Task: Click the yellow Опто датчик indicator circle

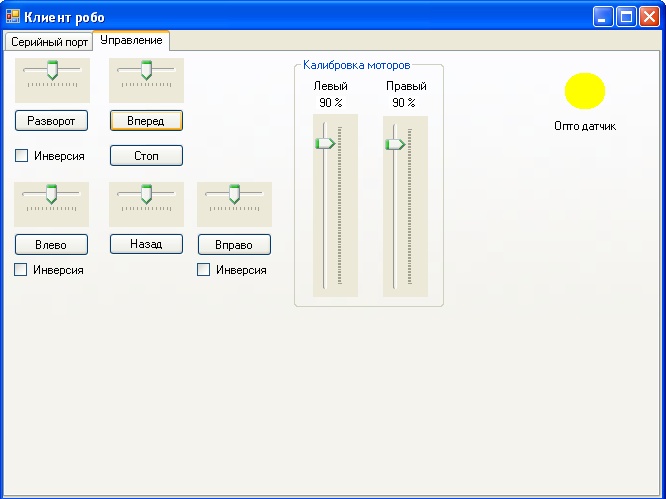Action: pyautogui.click(x=585, y=91)
